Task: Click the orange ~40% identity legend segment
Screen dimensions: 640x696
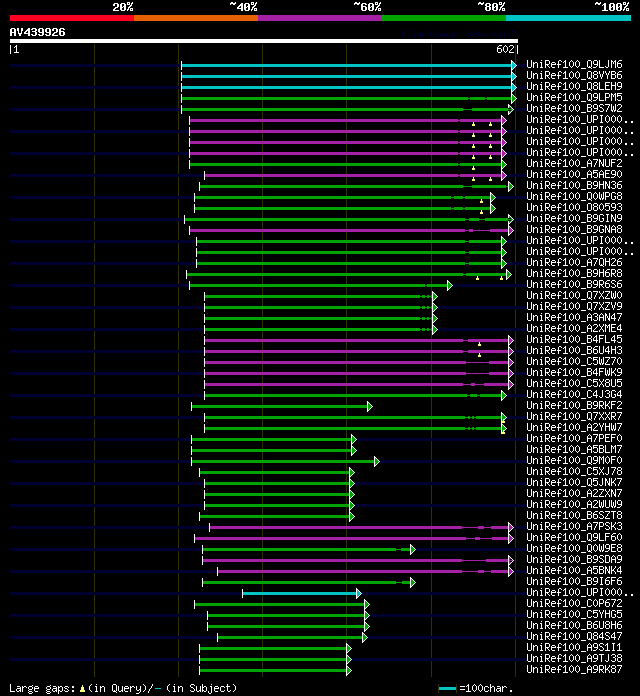Action: click(196, 18)
